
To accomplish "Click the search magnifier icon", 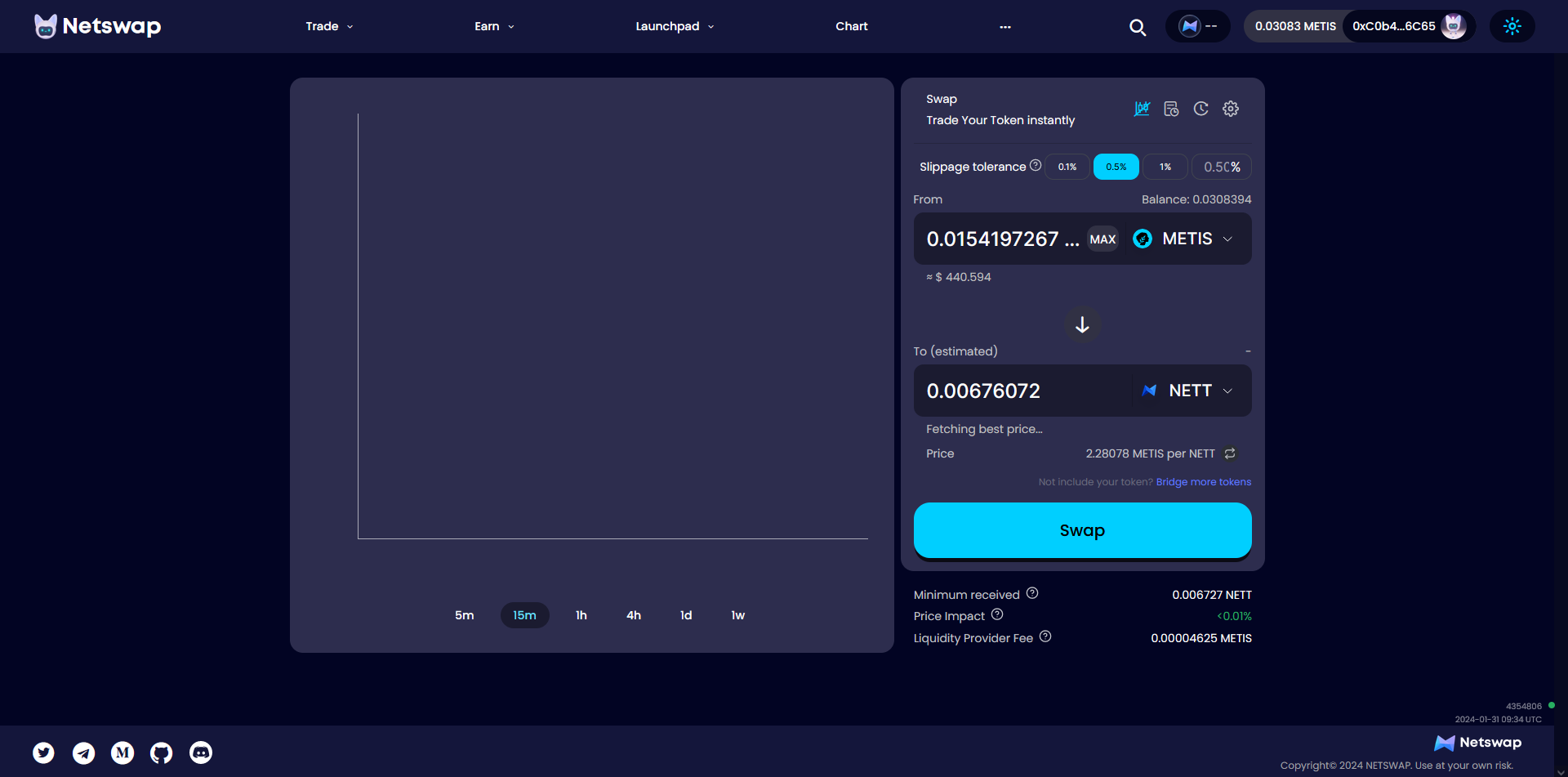I will [1138, 27].
